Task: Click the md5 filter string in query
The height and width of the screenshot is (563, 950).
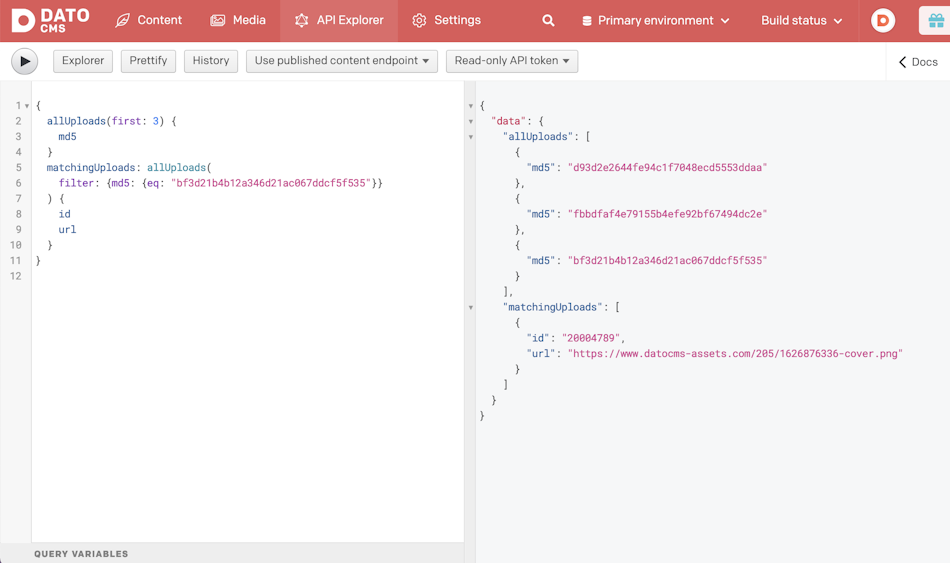Action: (x=271, y=183)
